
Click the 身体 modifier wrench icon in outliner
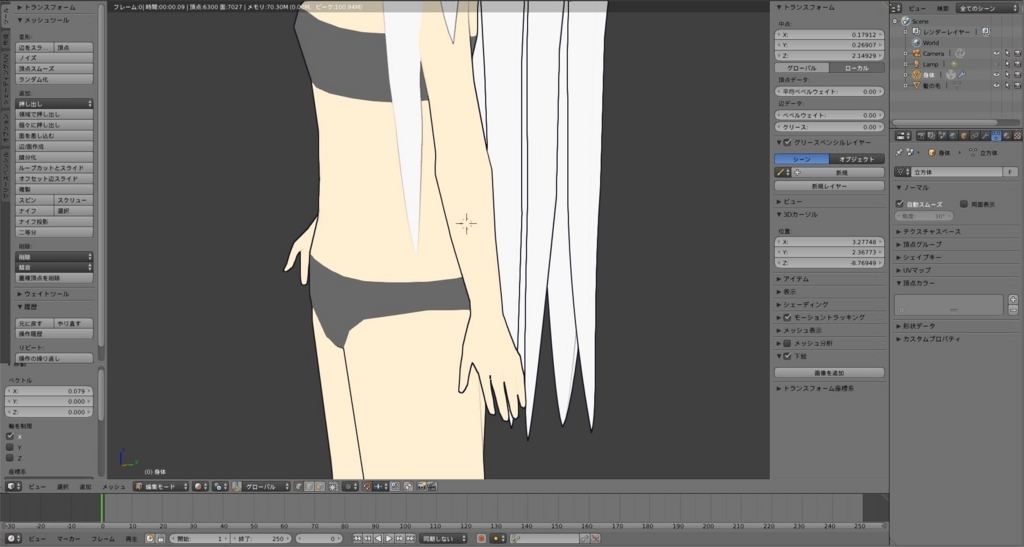click(x=962, y=74)
